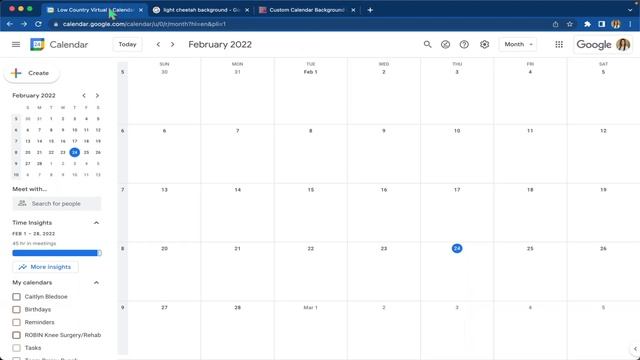This screenshot has height=360, width=640.
Task: Open the browser three-dot menu
Action: [631, 24]
